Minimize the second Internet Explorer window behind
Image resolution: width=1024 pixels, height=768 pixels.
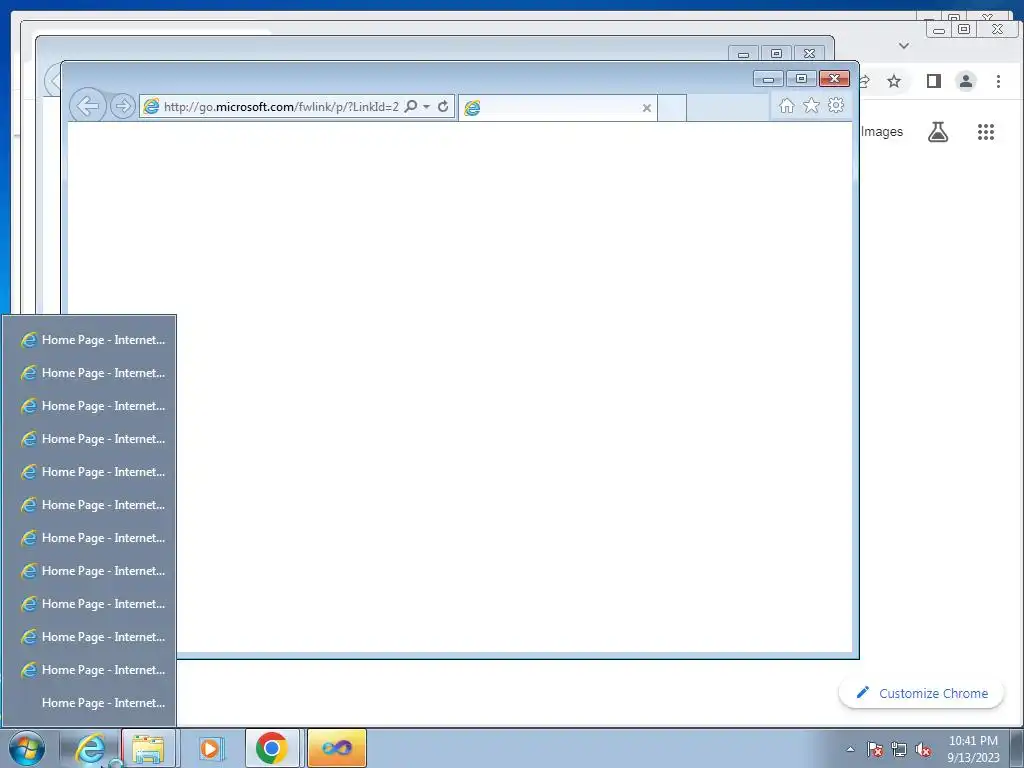point(743,54)
